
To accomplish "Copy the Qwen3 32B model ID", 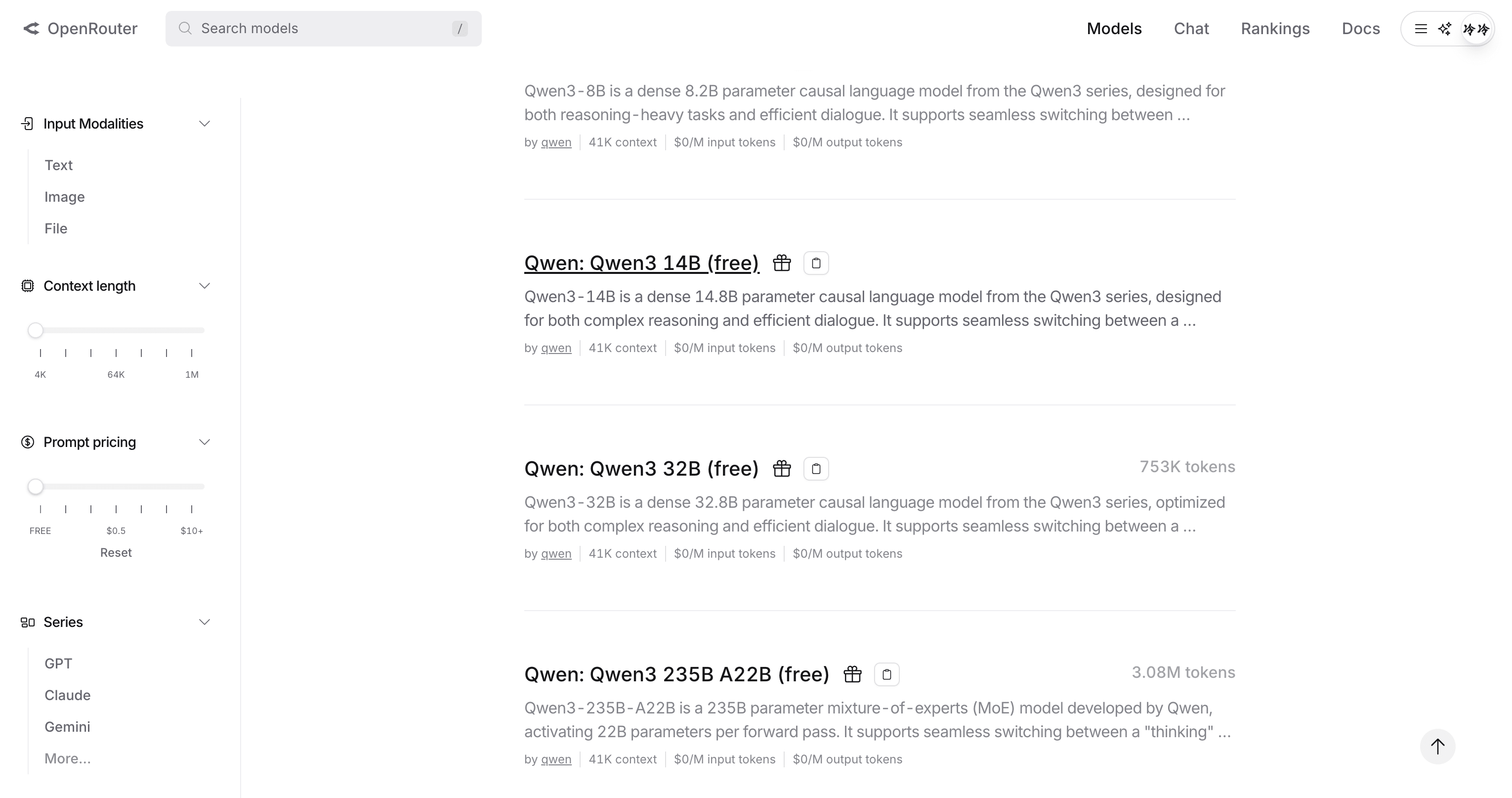I will tap(816, 469).
